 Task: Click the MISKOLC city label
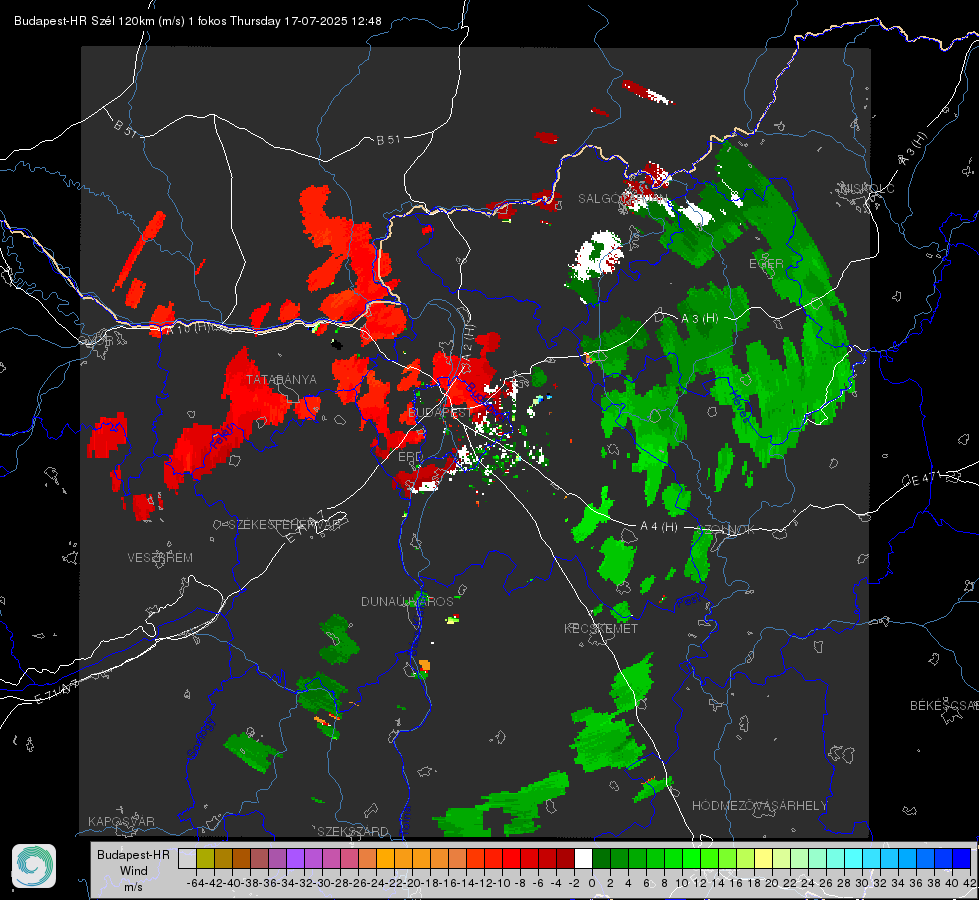point(867,188)
